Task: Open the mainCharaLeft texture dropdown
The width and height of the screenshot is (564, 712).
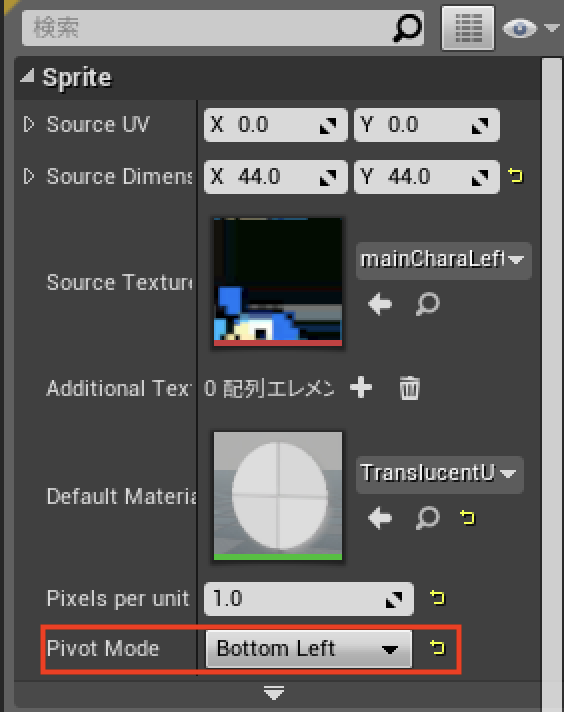Action: 443,260
